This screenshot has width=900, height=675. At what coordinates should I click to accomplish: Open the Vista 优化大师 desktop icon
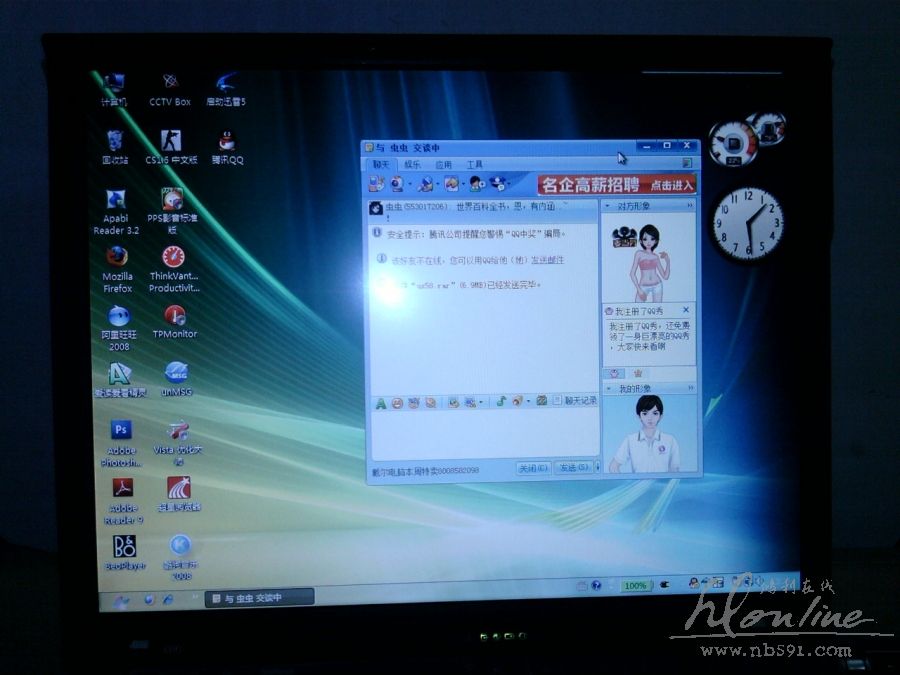tap(178, 443)
